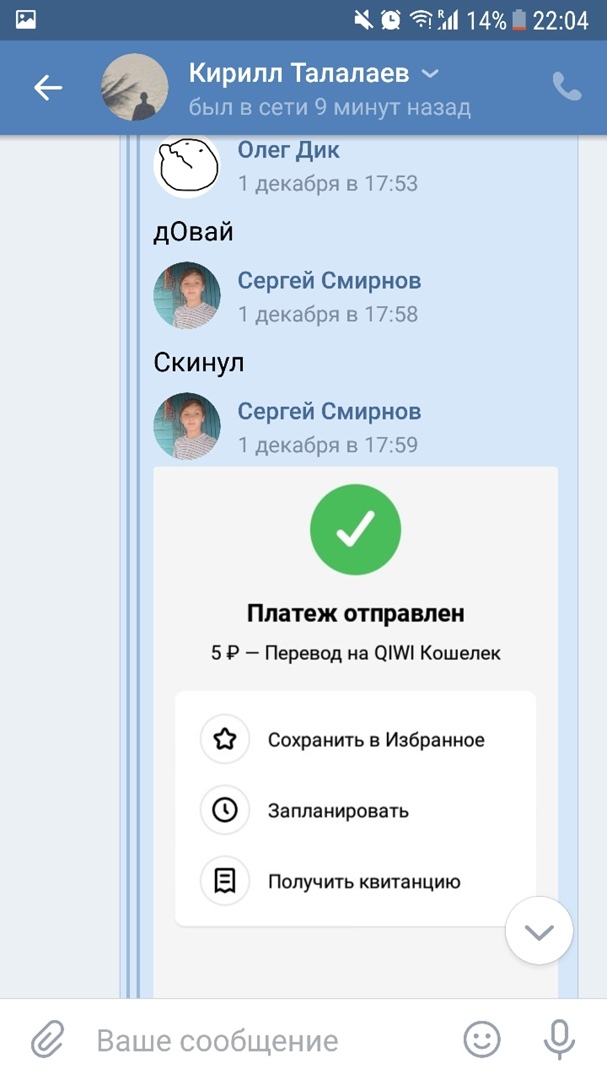The width and height of the screenshot is (607, 1080).
Task: Tap the receipt icon for квитанцию
Action: click(x=225, y=881)
